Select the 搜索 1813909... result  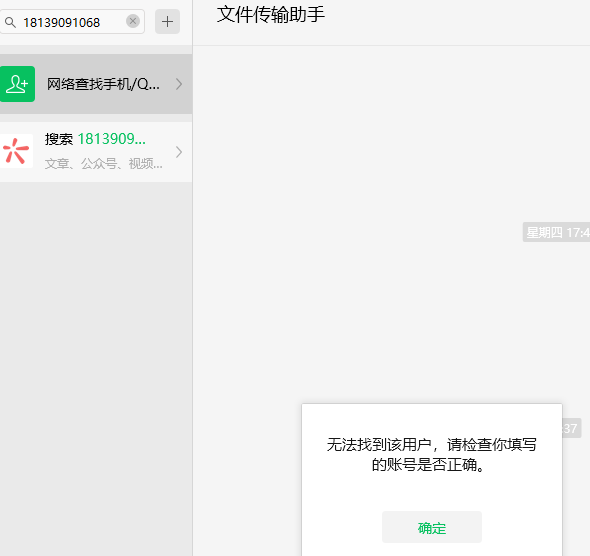coord(96,152)
